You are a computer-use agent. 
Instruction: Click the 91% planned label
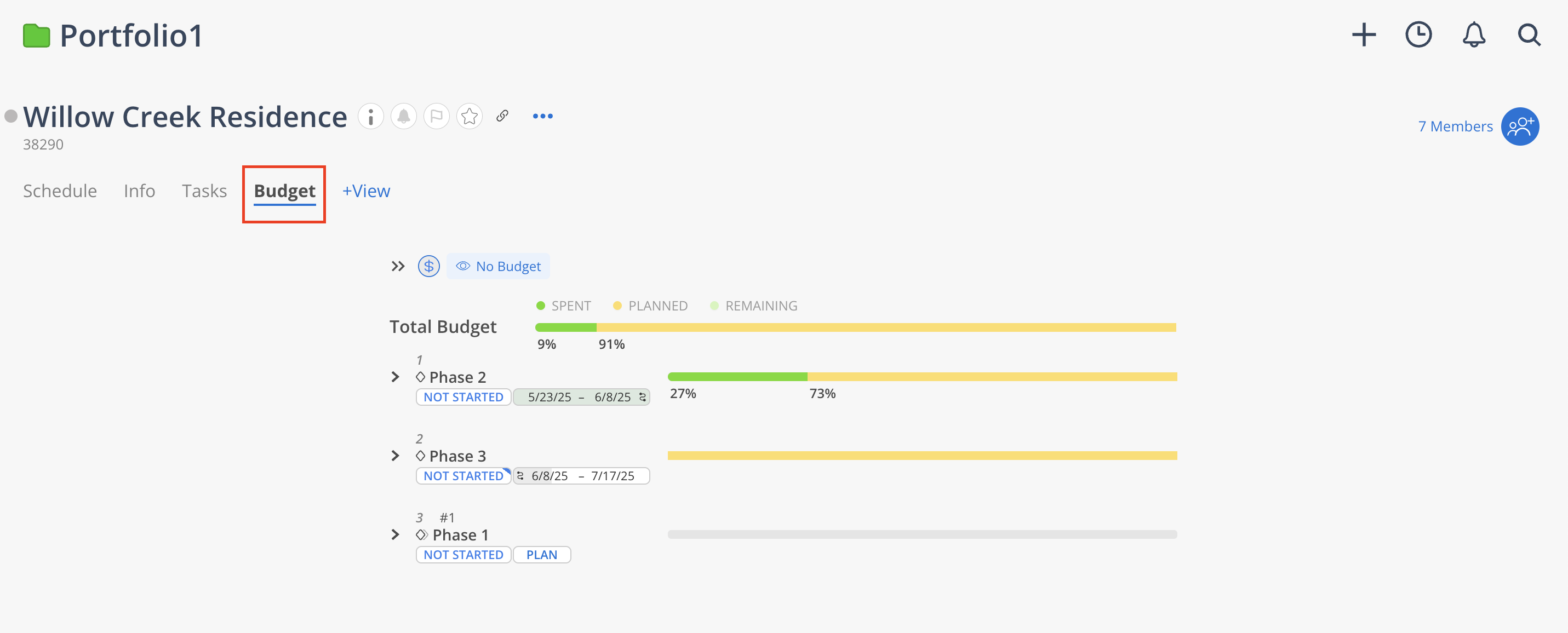(x=612, y=344)
